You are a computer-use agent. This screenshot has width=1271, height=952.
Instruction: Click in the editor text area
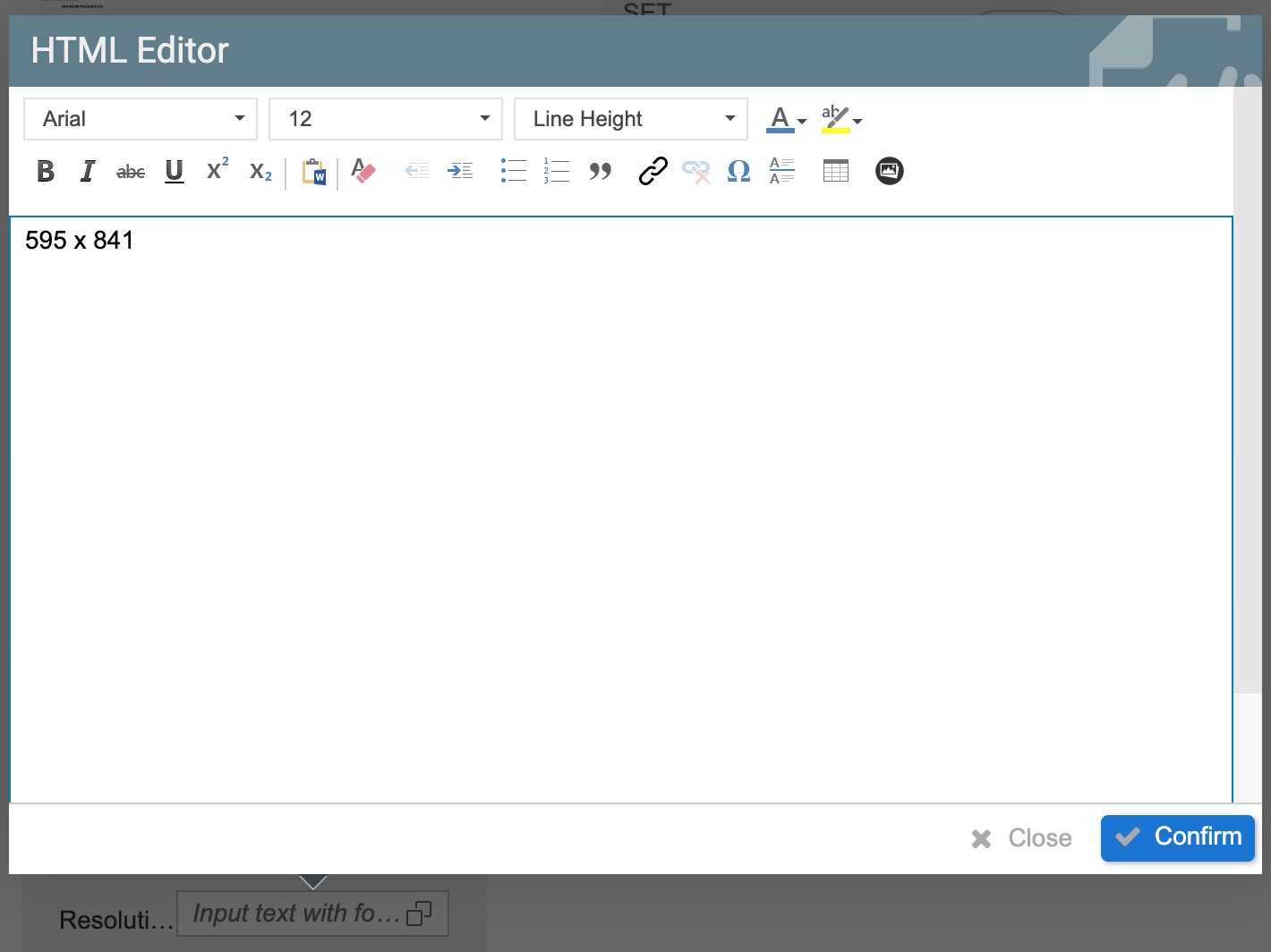click(620, 501)
